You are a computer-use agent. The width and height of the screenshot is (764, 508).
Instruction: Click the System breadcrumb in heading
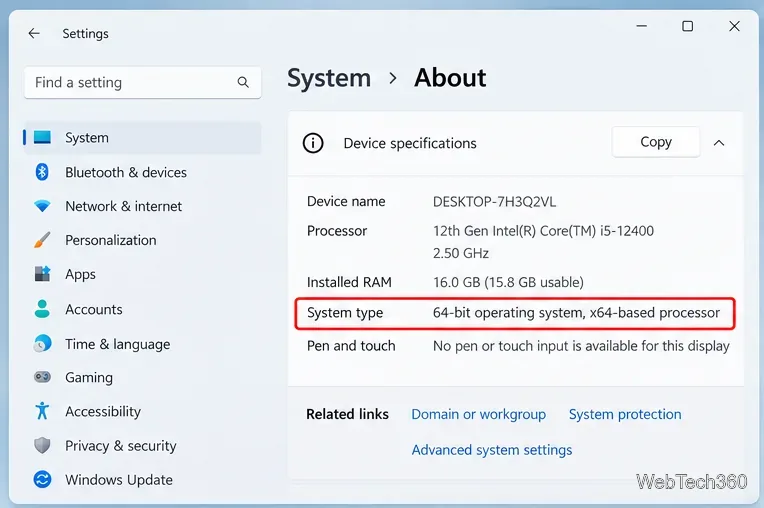pos(329,78)
